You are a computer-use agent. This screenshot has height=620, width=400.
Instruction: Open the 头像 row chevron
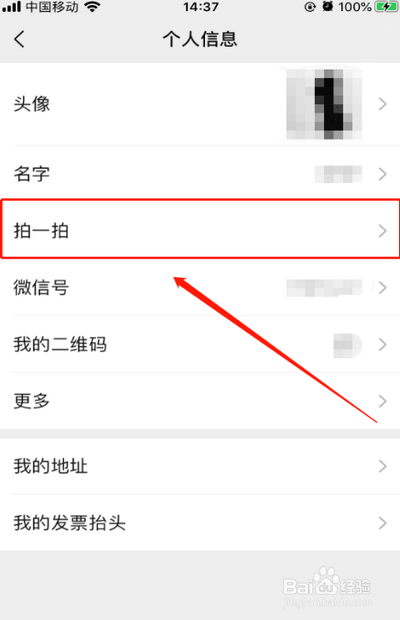click(382, 104)
